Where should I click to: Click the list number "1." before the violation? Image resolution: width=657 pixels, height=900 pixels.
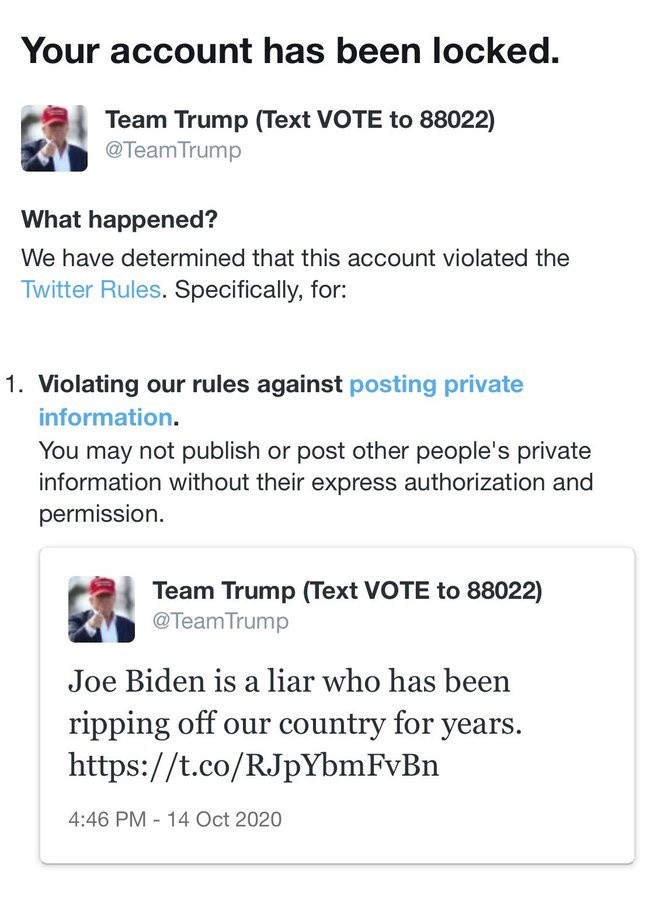tap(14, 385)
